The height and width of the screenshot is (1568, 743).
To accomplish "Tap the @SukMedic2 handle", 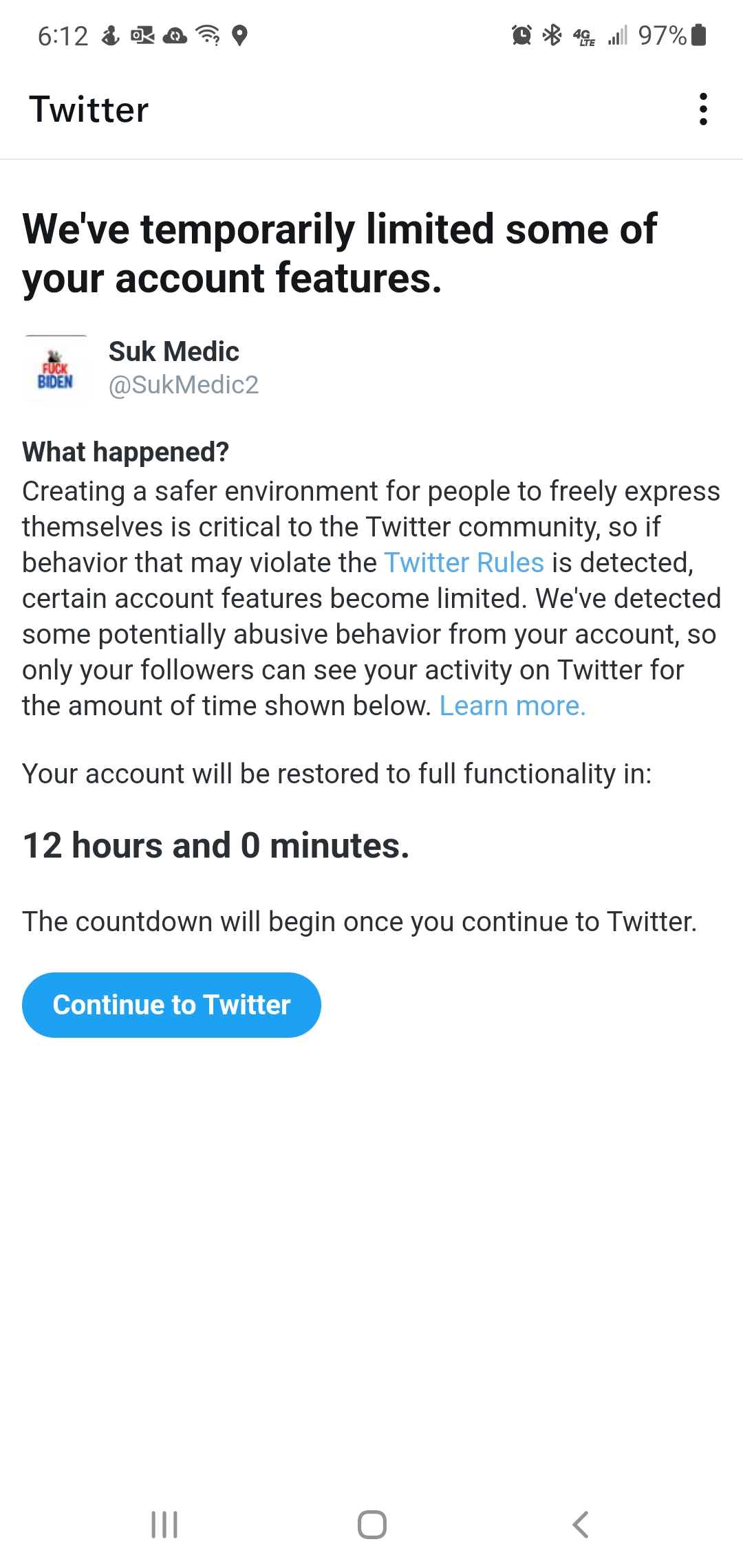I will pyautogui.click(x=184, y=385).
